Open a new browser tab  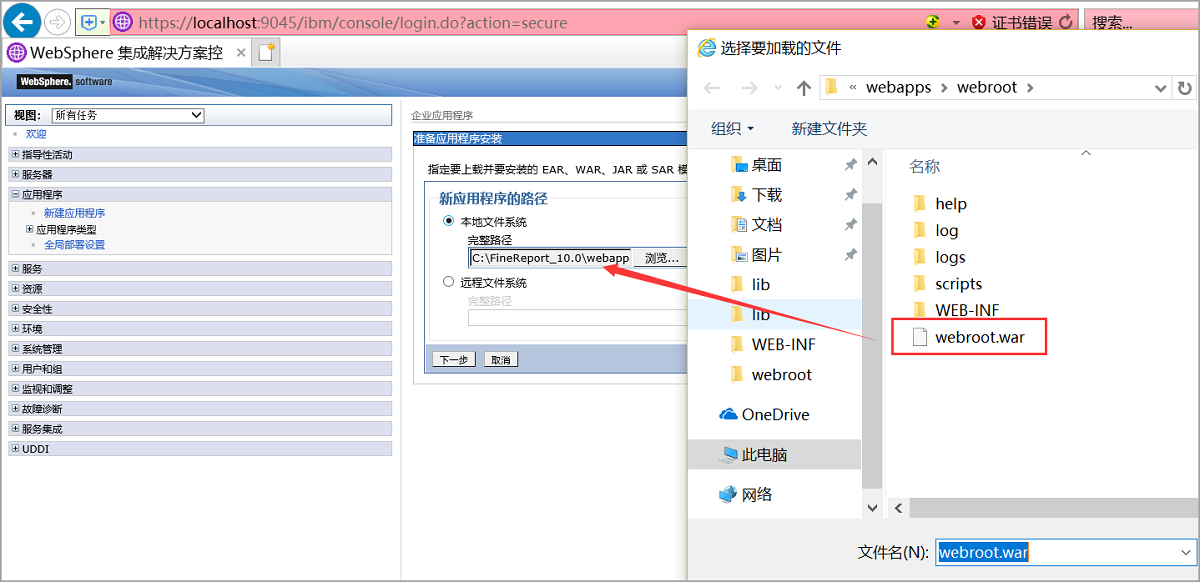point(267,53)
